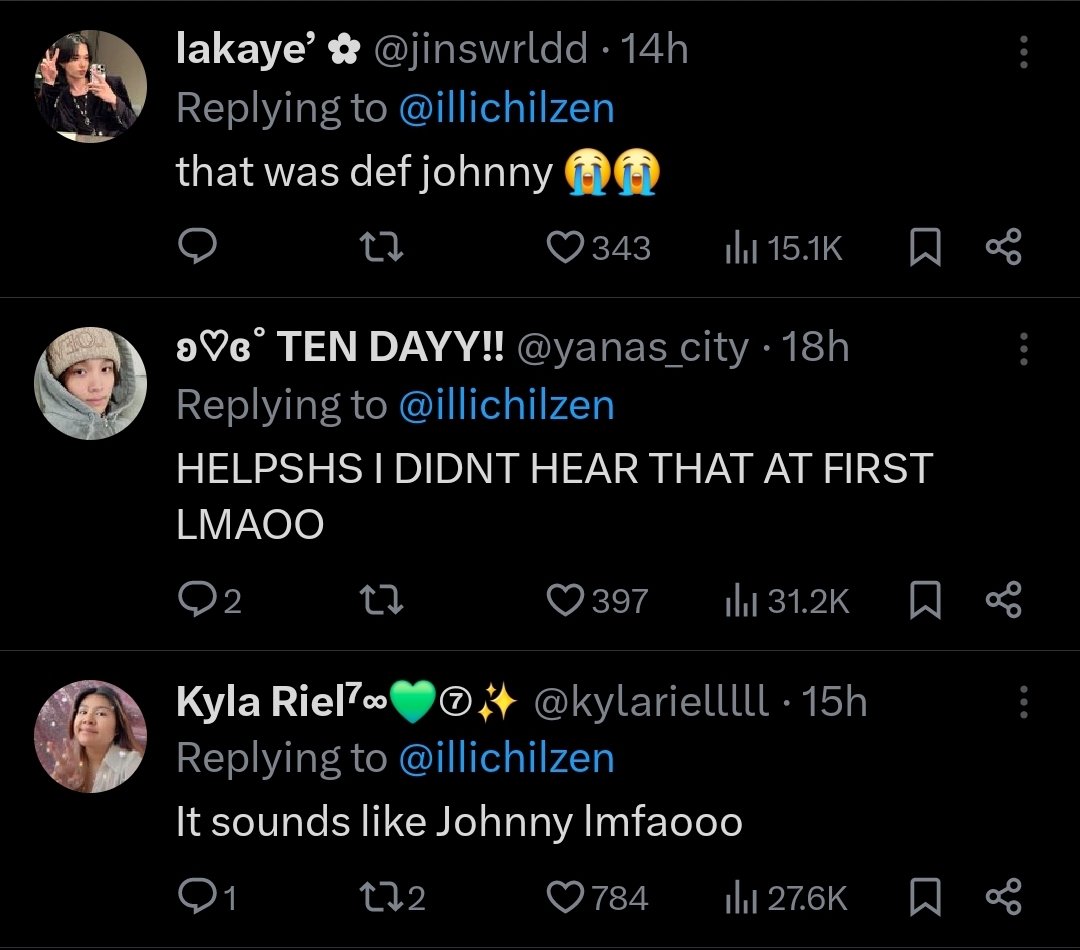Bookmark lakaye's reply
The height and width of the screenshot is (950, 1080).
(925, 248)
